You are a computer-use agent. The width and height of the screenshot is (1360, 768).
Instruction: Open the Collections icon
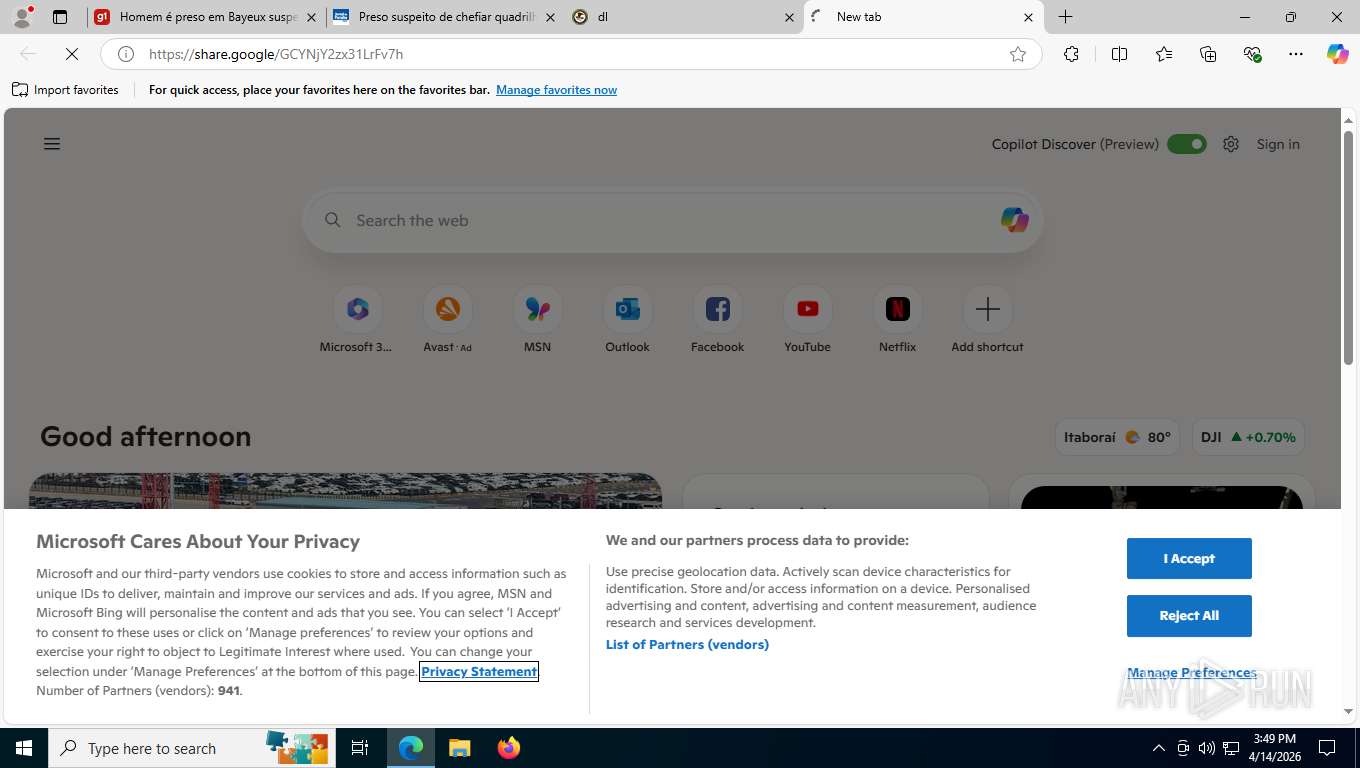click(x=1208, y=54)
